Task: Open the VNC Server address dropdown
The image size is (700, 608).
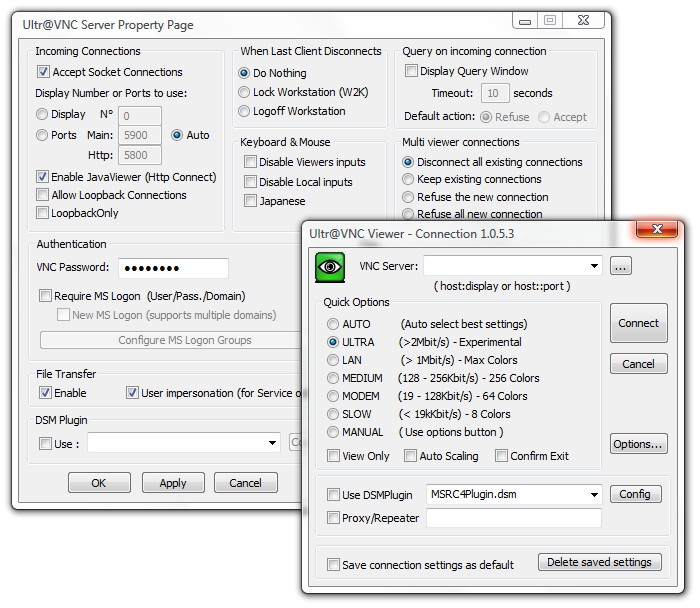Action: 594,266
